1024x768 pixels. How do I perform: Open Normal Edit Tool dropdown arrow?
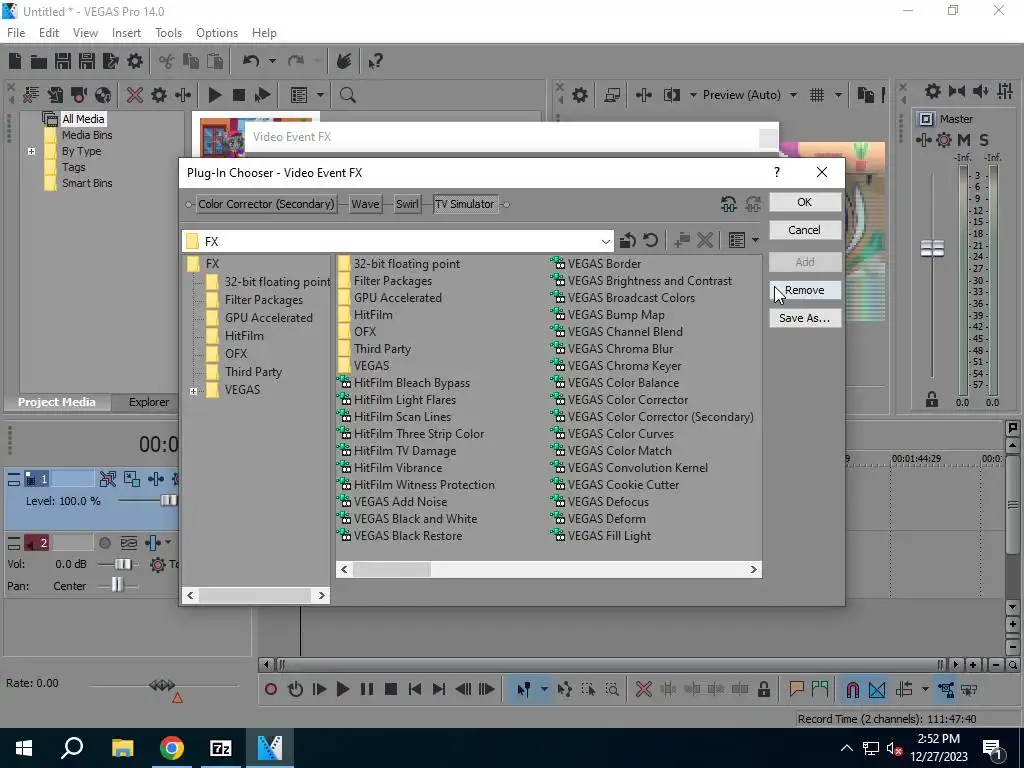[x=544, y=690]
